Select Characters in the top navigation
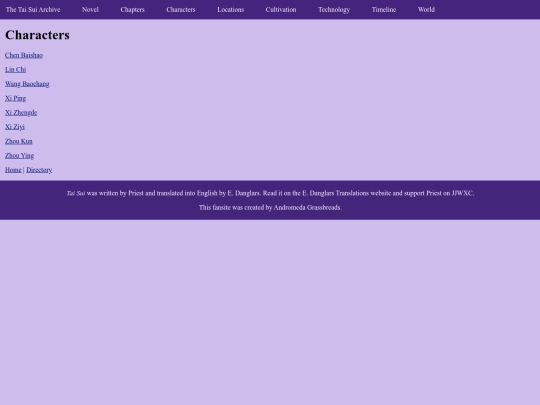This screenshot has width=540, height=405. [181, 10]
